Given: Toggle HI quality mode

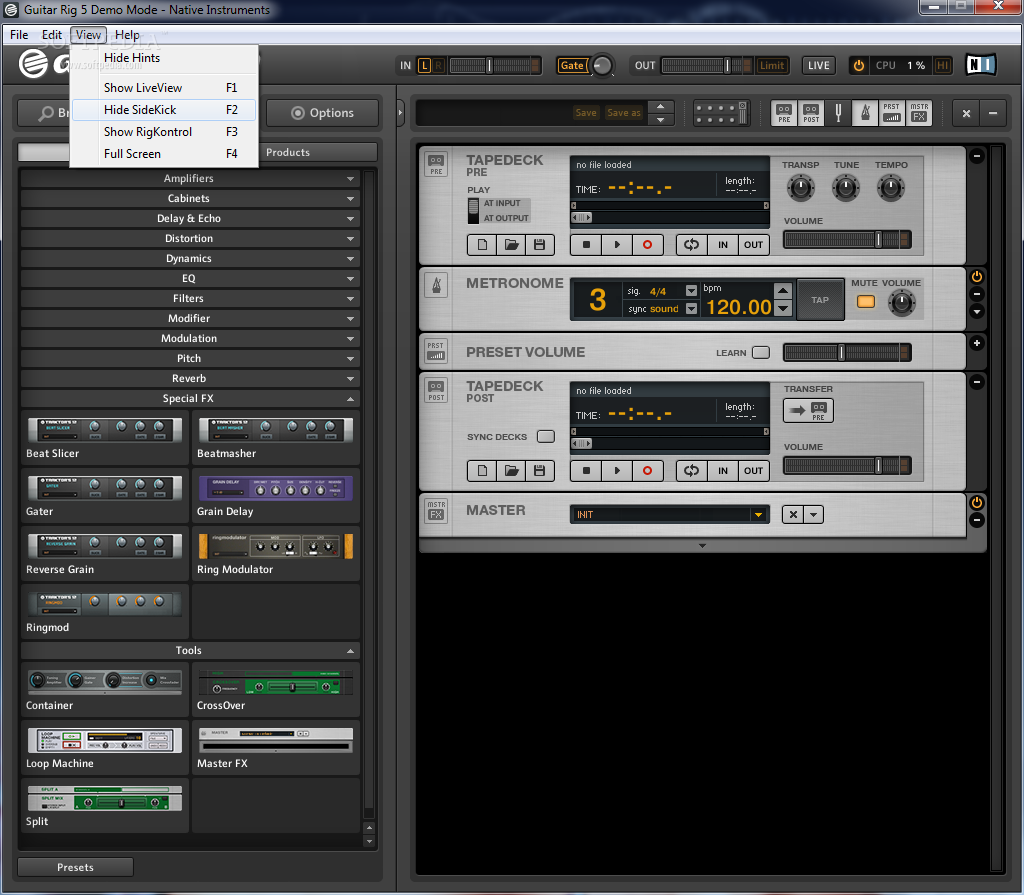Looking at the screenshot, I should (x=942, y=65).
